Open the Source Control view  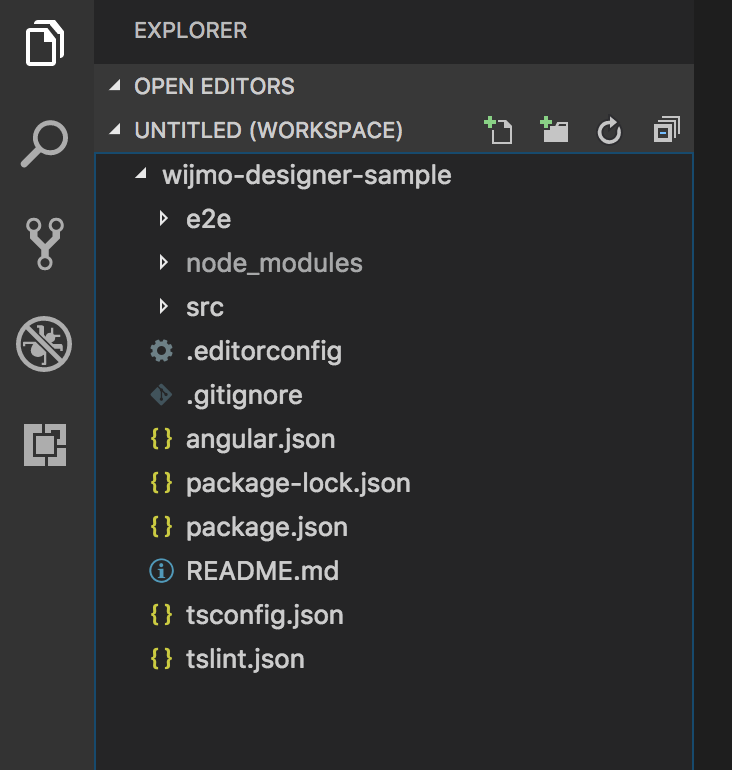pos(46,243)
